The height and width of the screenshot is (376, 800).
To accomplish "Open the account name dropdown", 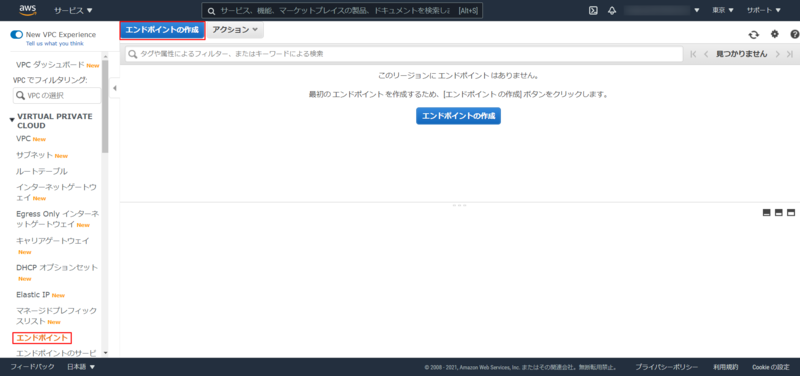I will point(662,10).
